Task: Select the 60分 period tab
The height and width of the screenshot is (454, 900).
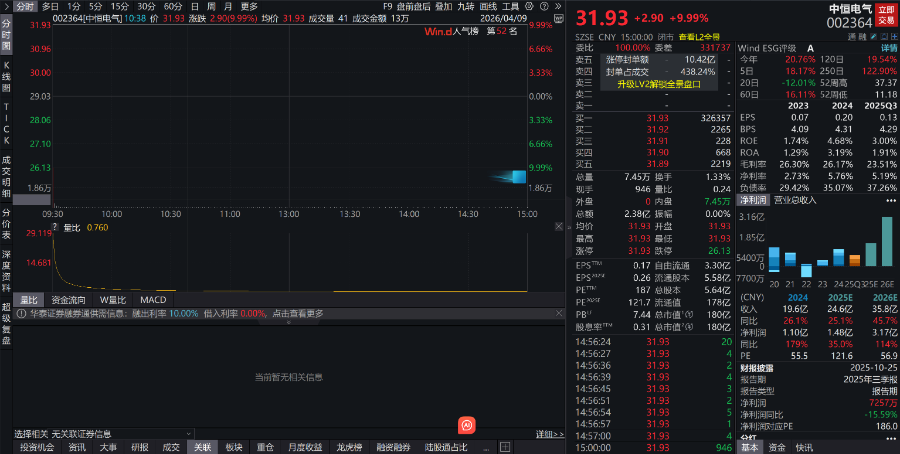Action: (173, 6)
